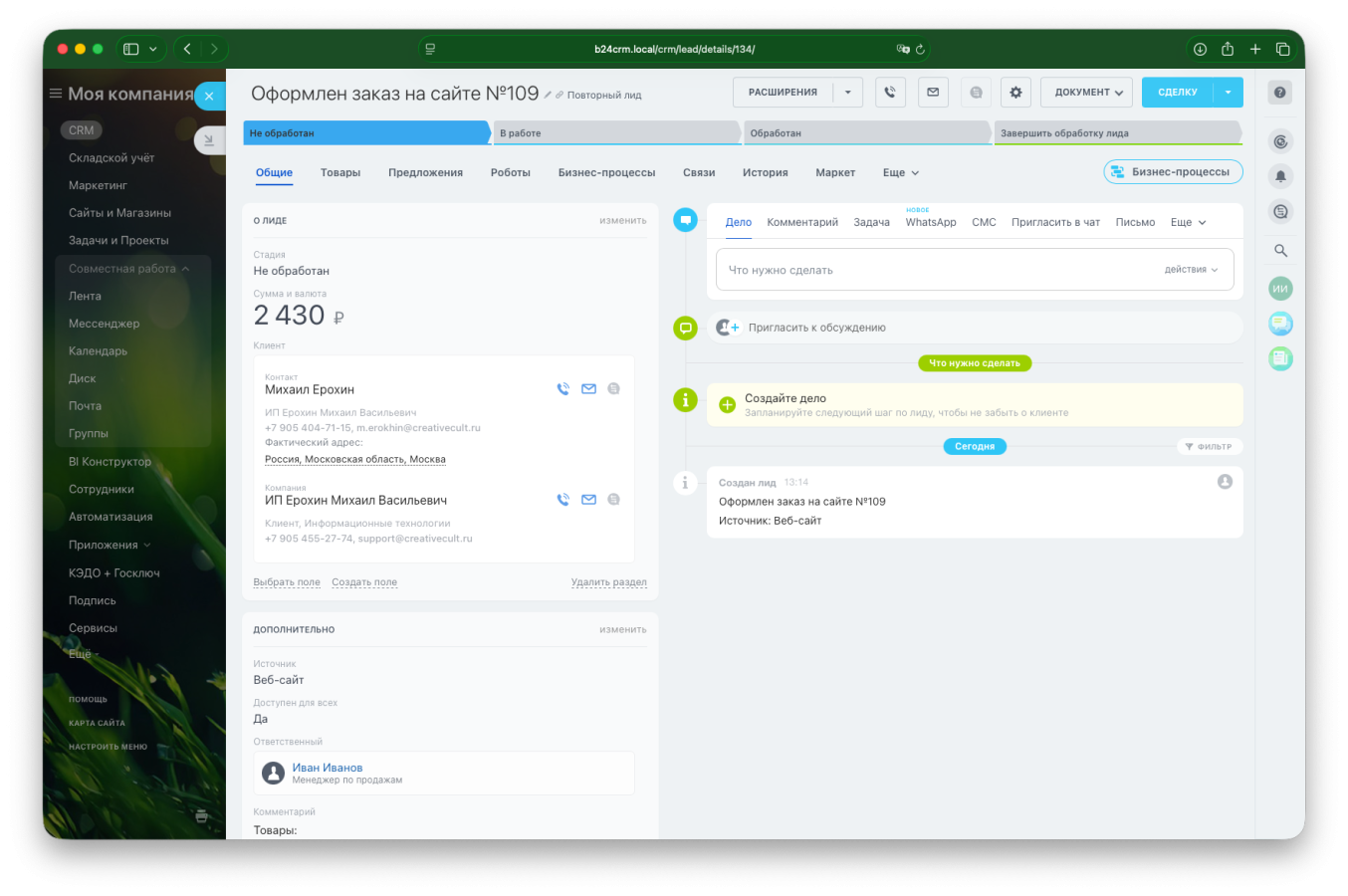
Task: Open lead settings via the gear icon
Action: point(1015,93)
